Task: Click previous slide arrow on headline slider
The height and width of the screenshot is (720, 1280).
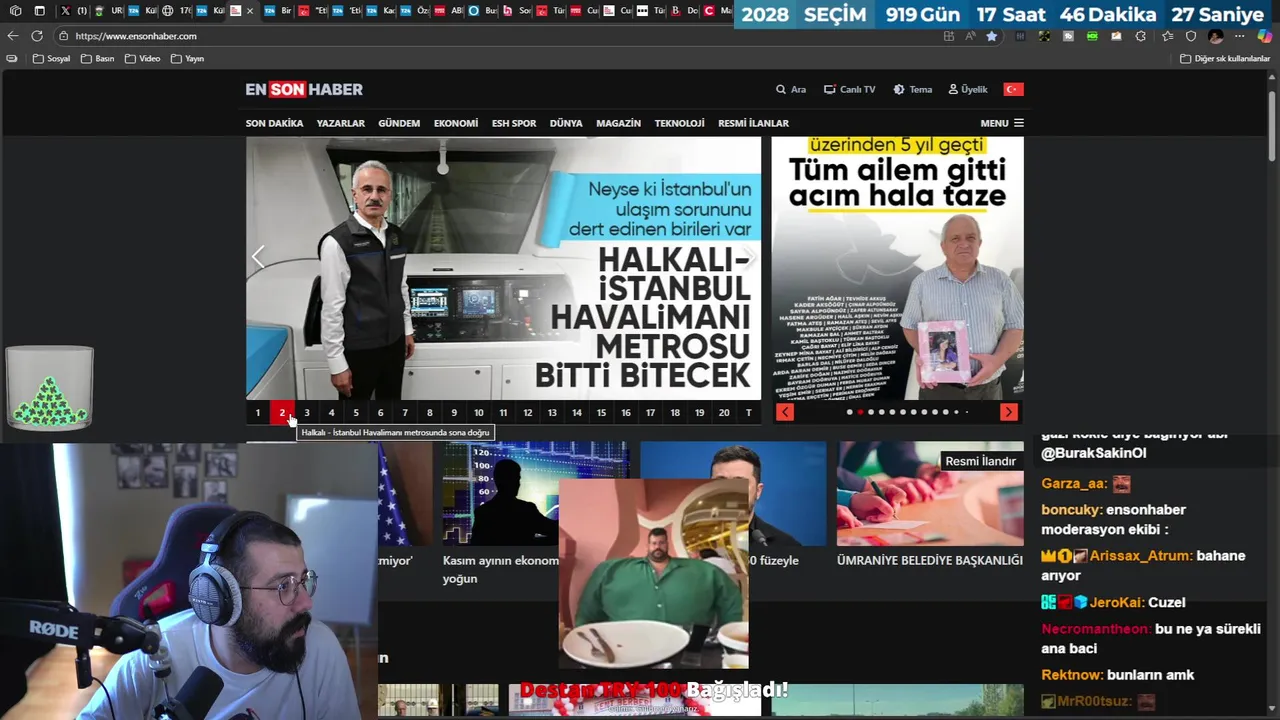Action: point(258,257)
